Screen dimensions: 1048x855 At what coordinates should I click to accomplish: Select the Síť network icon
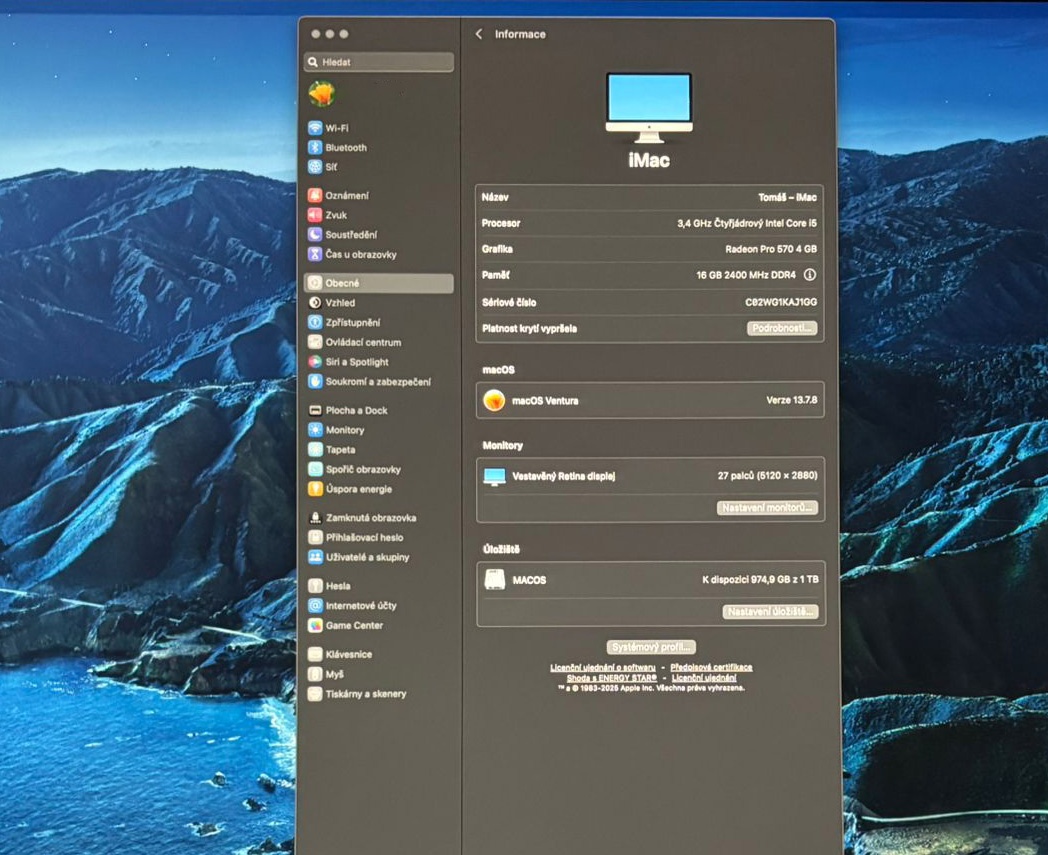pyautogui.click(x=315, y=166)
